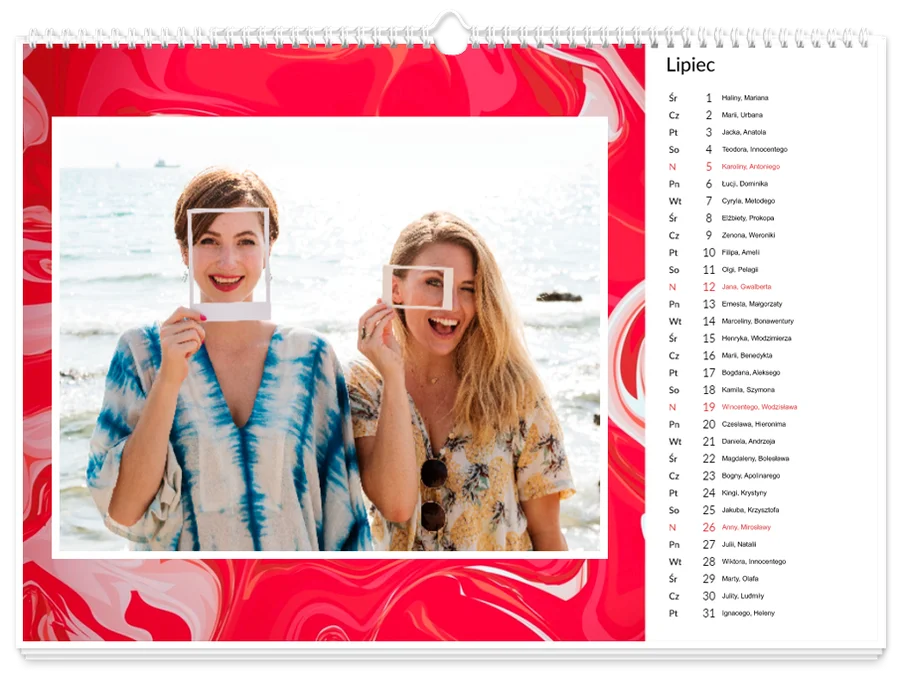Click the names "Kamila, Szymona"
Image resolution: width=900 pixels, height=686 pixels.
pyautogui.click(x=748, y=390)
